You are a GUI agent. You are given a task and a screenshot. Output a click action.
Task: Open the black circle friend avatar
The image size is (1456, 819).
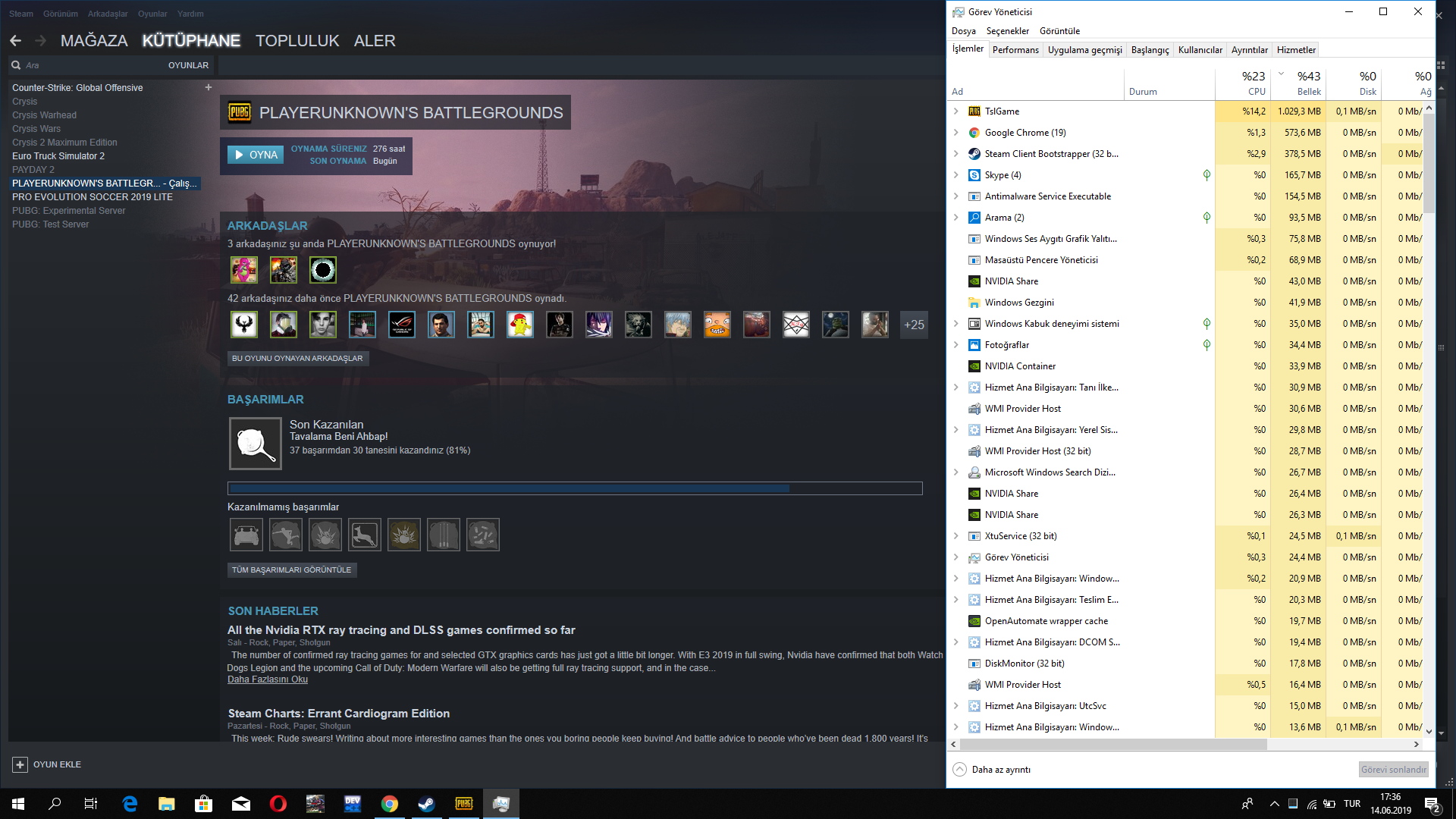point(323,270)
